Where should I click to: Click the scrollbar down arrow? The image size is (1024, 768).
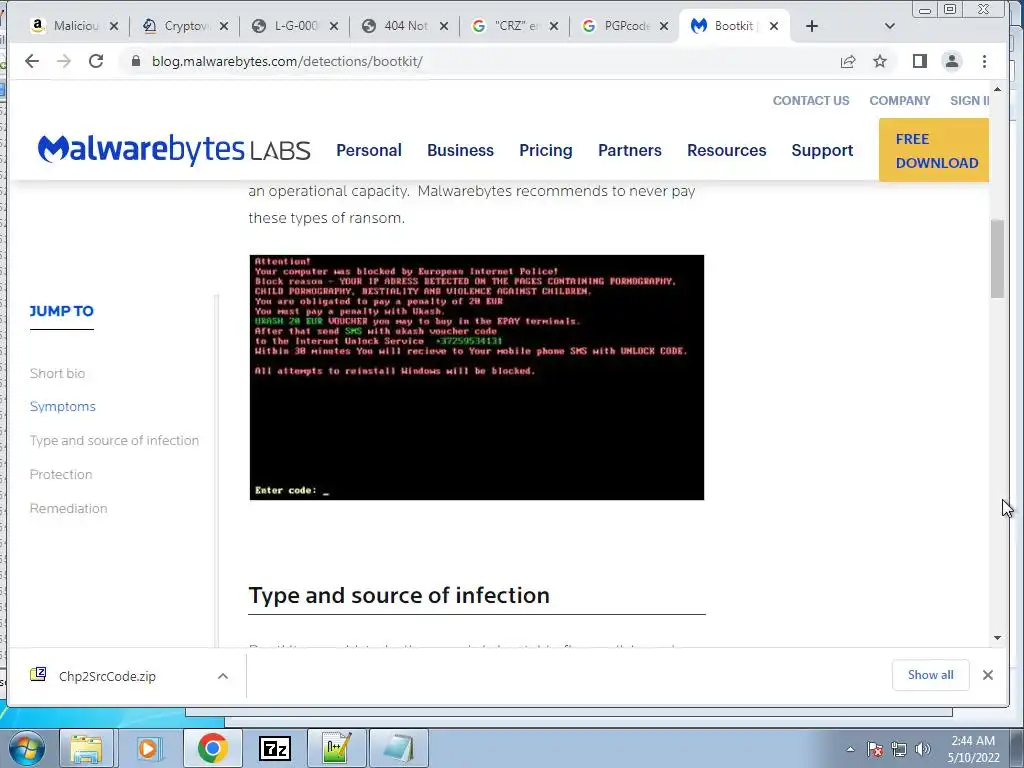pyautogui.click(x=997, y=638)
